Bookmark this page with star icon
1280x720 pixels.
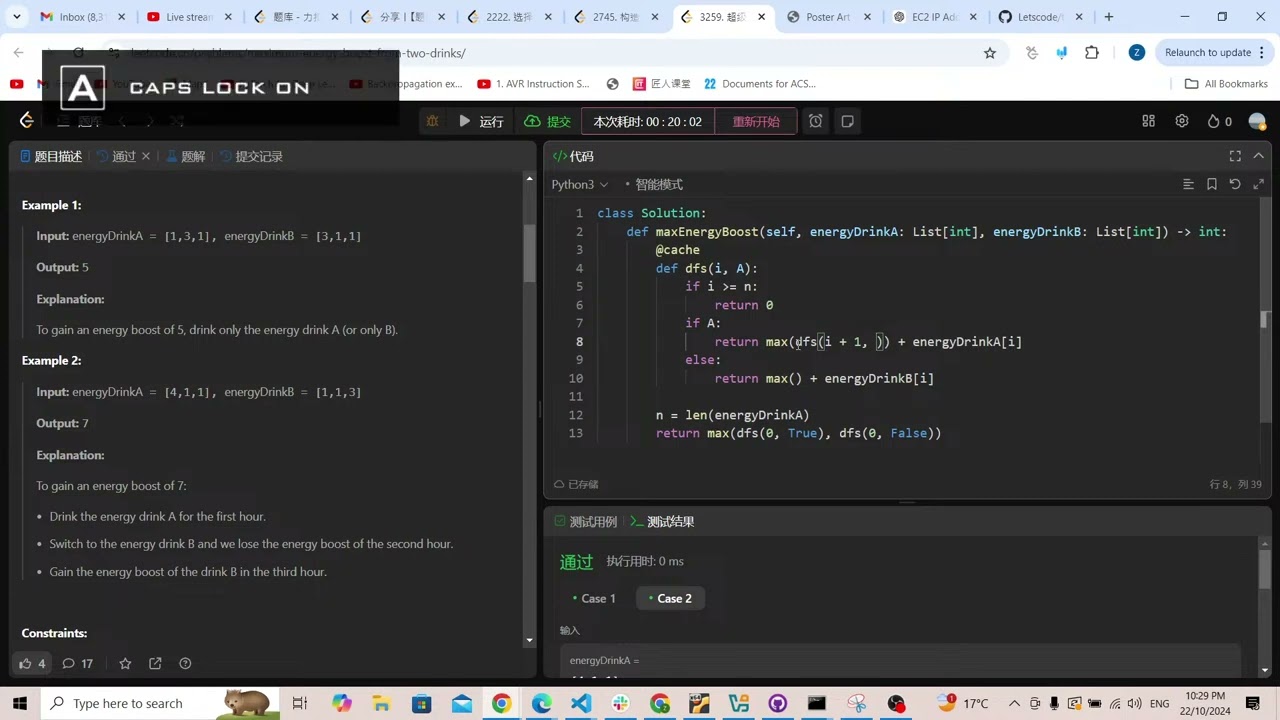click(990, 53)
